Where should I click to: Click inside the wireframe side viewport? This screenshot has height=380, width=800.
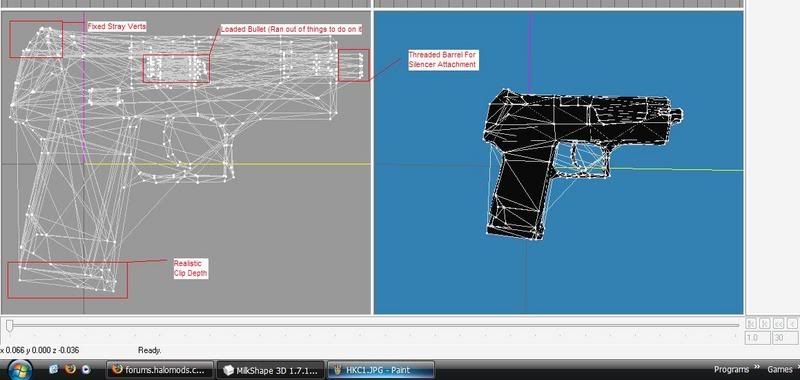(186, 162)
